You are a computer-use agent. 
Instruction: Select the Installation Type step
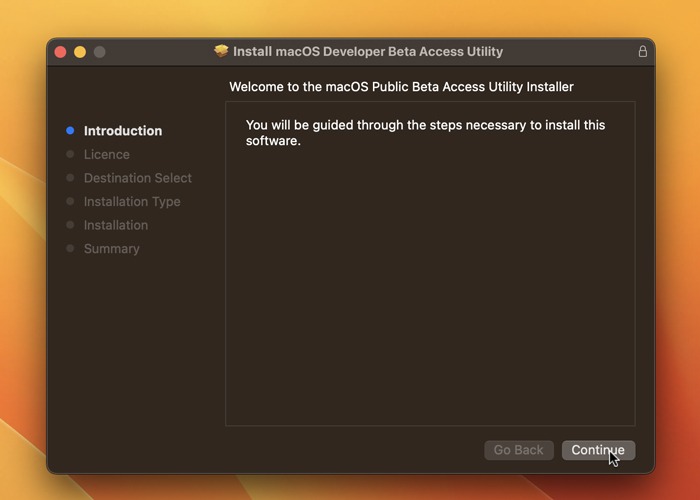click(x=132, y=201)
